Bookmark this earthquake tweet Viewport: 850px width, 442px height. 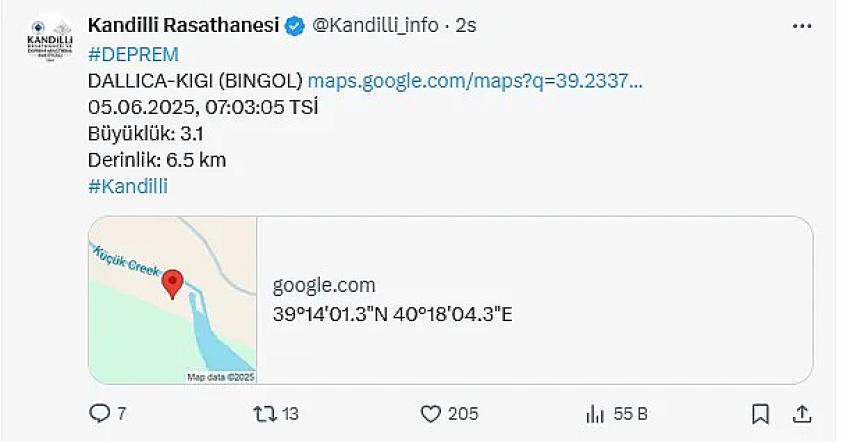click(760, 413)
